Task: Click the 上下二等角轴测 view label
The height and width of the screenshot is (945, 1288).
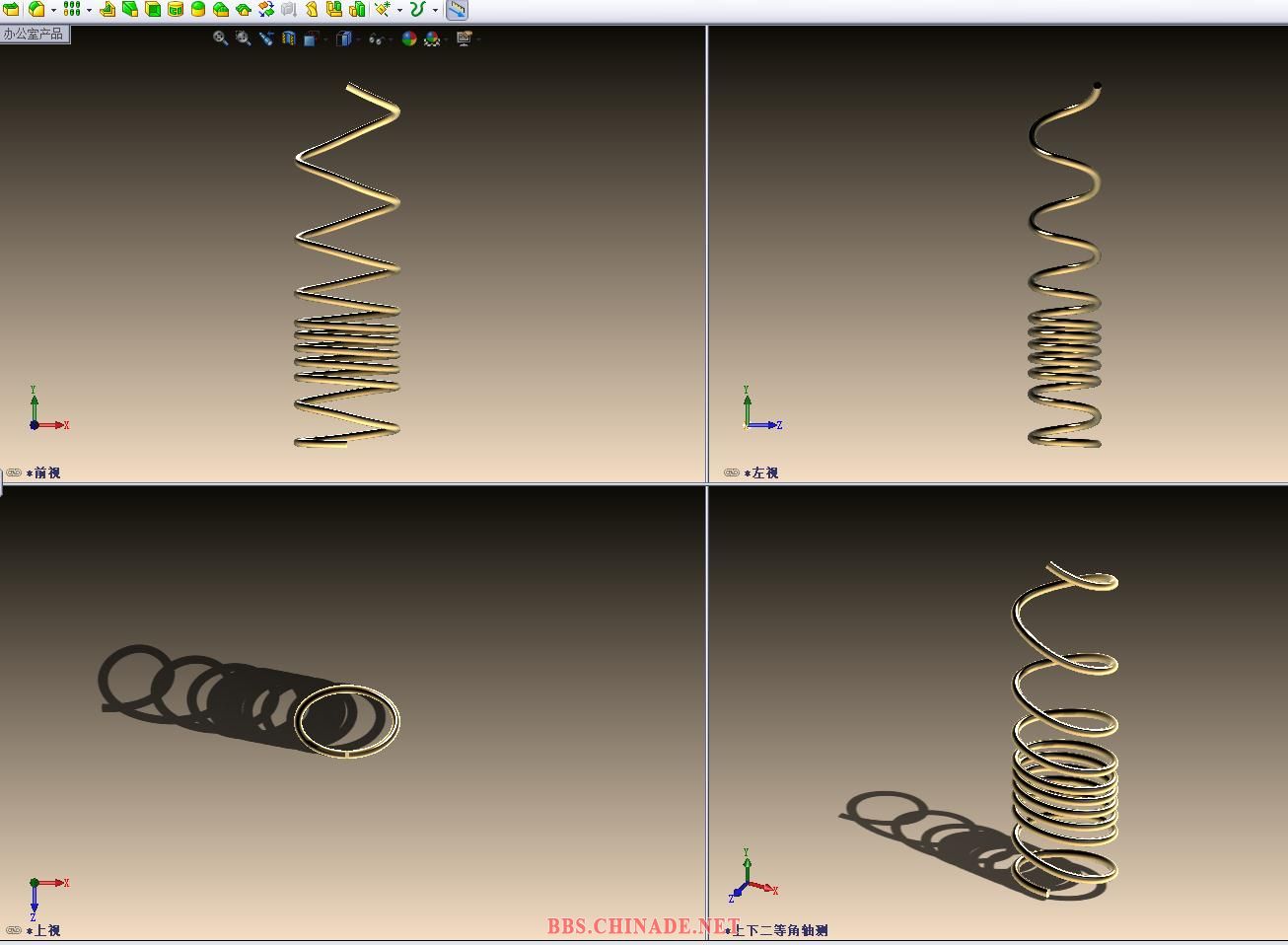Action: coord(780,930)
